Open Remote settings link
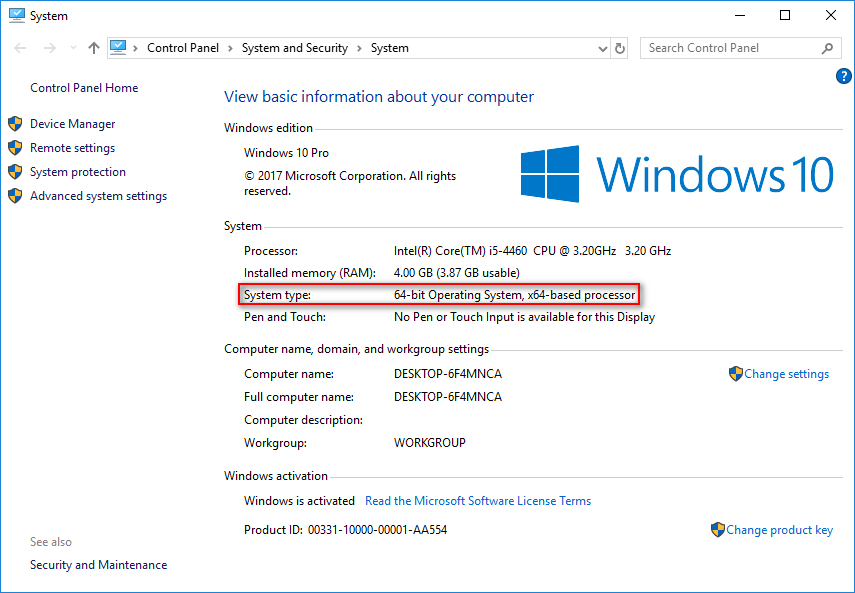This screenshot has height=593, width=855. [73, 148]
